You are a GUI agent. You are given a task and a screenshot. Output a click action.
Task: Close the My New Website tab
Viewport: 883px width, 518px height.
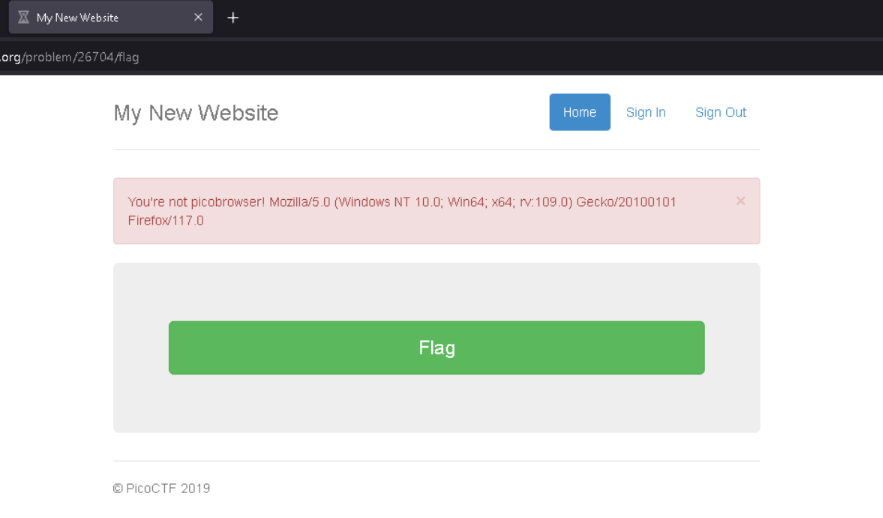pyautogui.click(x=198, y=18)
